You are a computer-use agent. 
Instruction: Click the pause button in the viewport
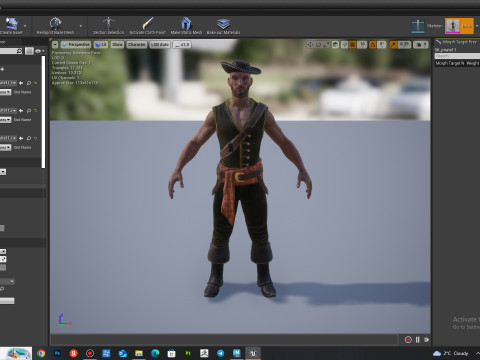(x=418, y=340)
